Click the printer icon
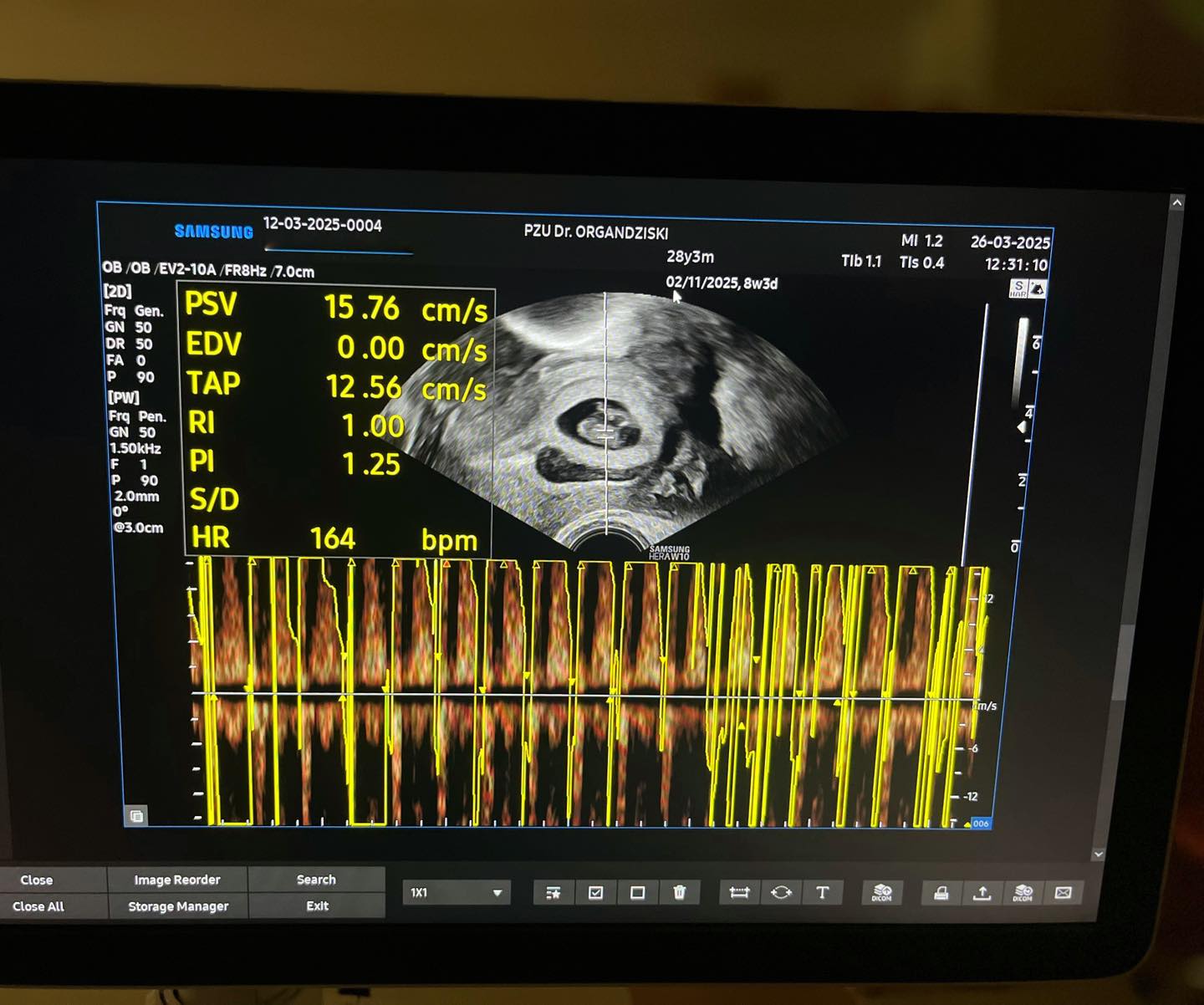 tap(941, 894)
